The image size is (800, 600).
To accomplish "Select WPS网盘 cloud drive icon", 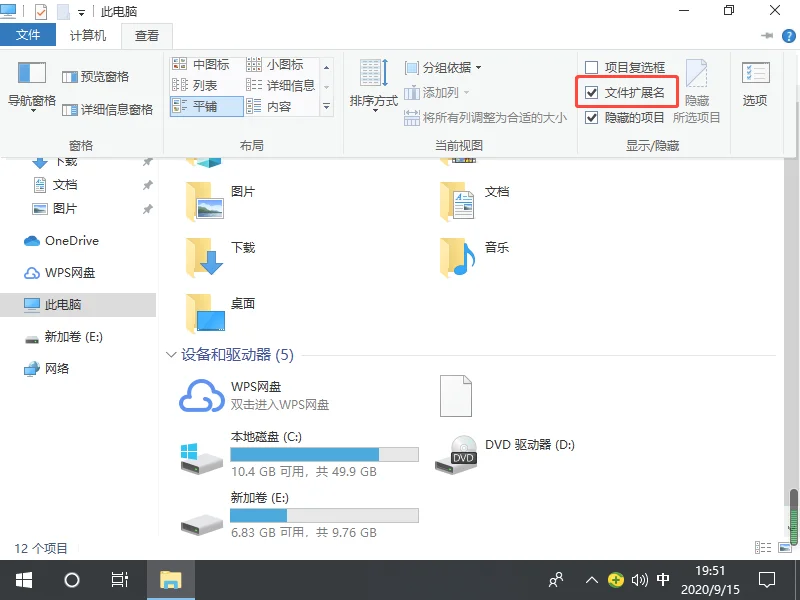I will [x=202, y=395].
